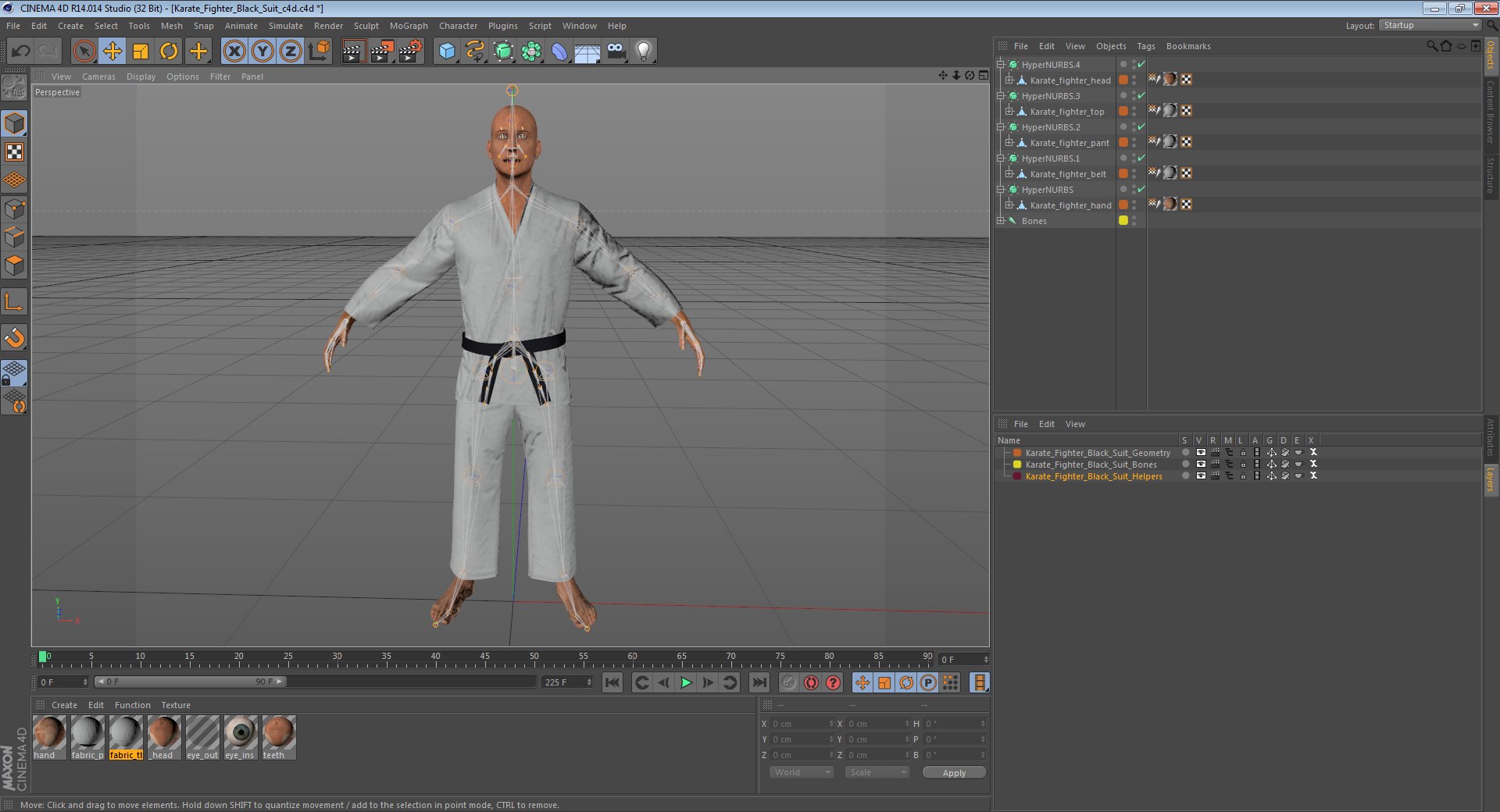Switch to Points mode
The image size is (1500, 812).
click(14, 208)
